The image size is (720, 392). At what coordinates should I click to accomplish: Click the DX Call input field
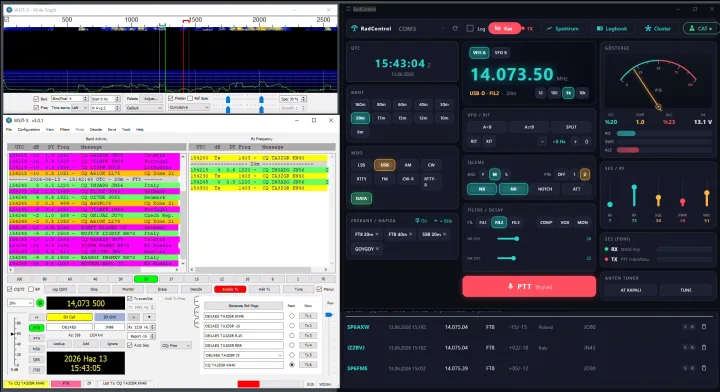(69, 327)
